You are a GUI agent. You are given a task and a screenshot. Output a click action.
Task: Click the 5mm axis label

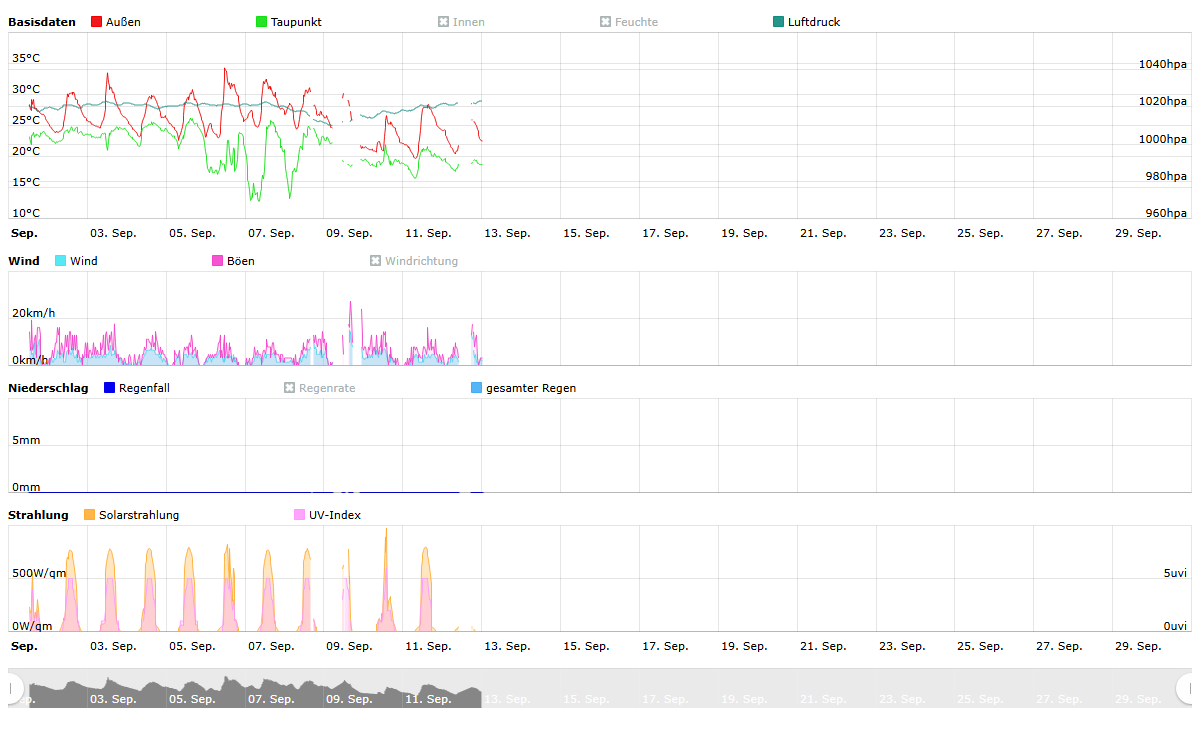[26, 440]
